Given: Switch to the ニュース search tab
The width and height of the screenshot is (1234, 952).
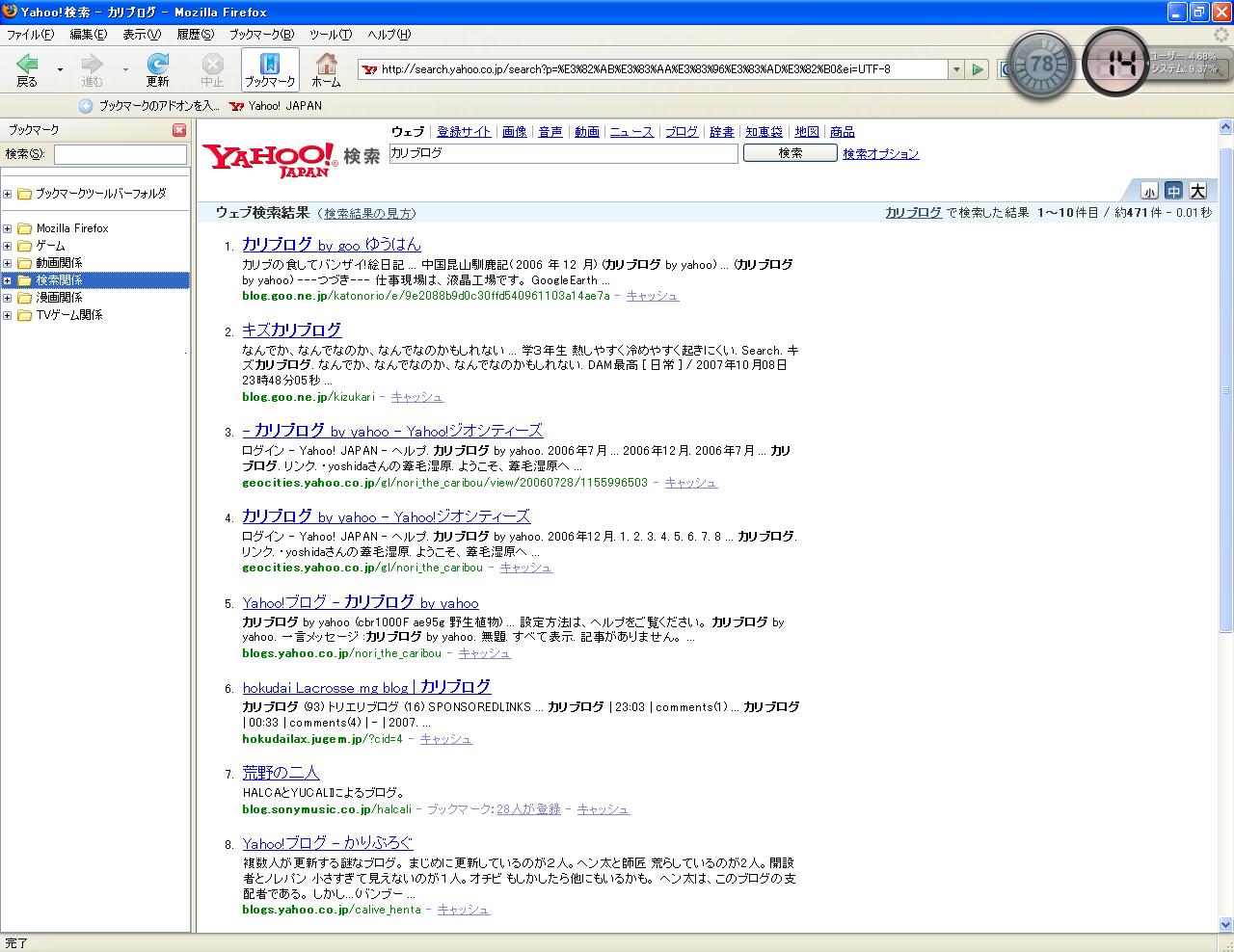Looking at the screenshot, I should point(631,132).
